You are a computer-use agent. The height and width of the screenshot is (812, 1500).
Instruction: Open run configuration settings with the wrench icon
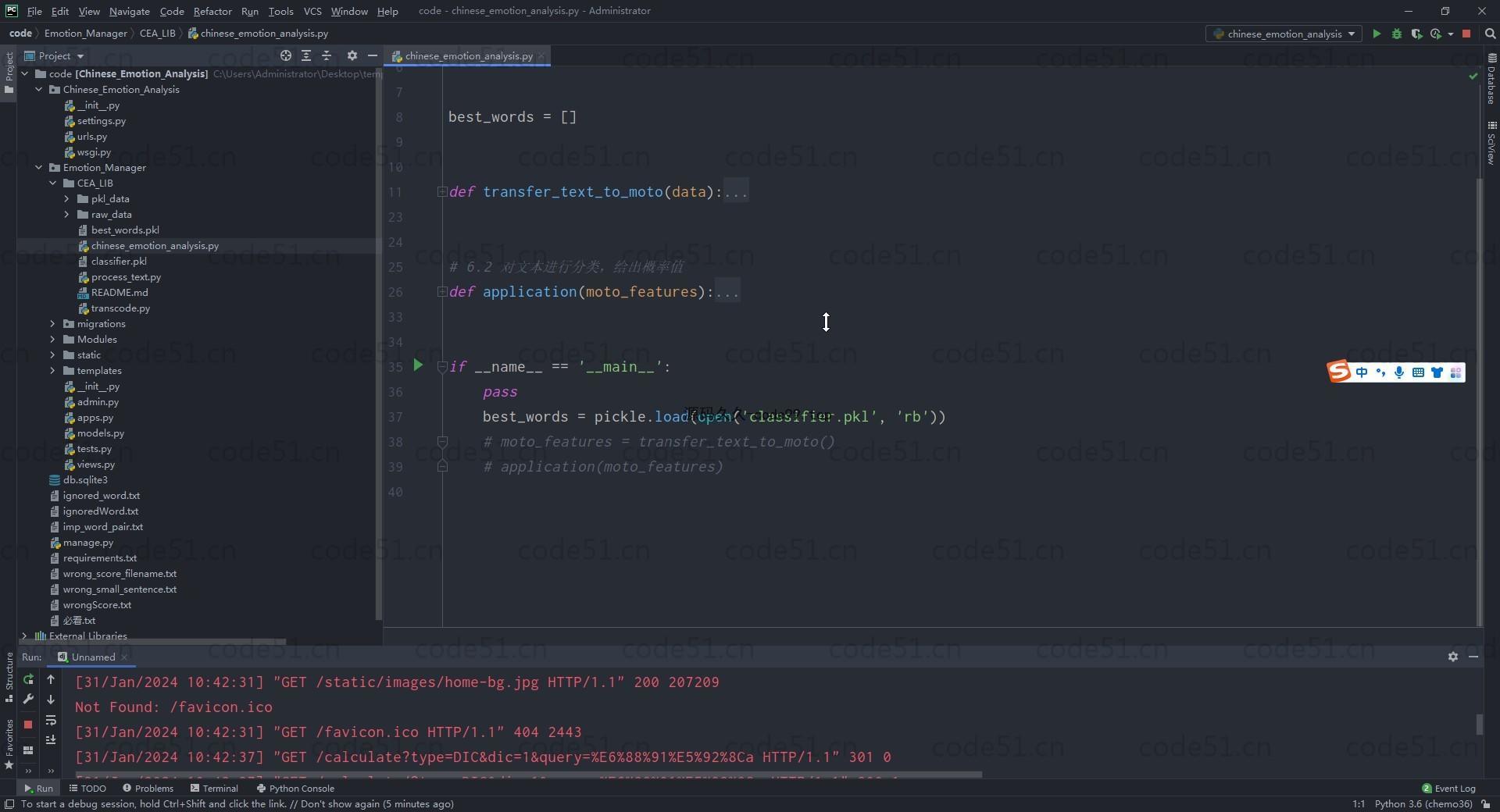pyautogui.click(x=28, y=700)
